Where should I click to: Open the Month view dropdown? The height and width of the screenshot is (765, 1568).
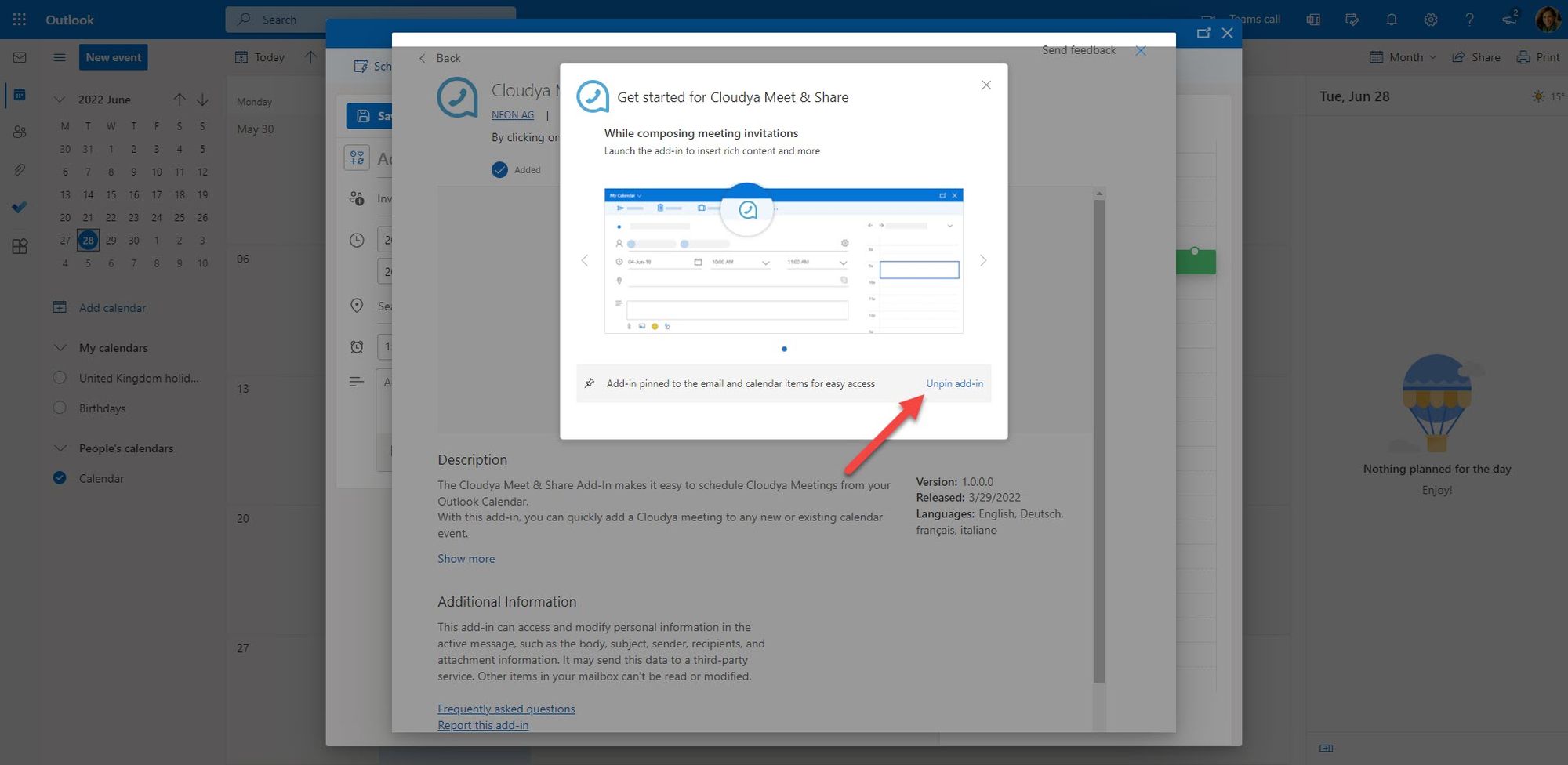point(1404,57)
